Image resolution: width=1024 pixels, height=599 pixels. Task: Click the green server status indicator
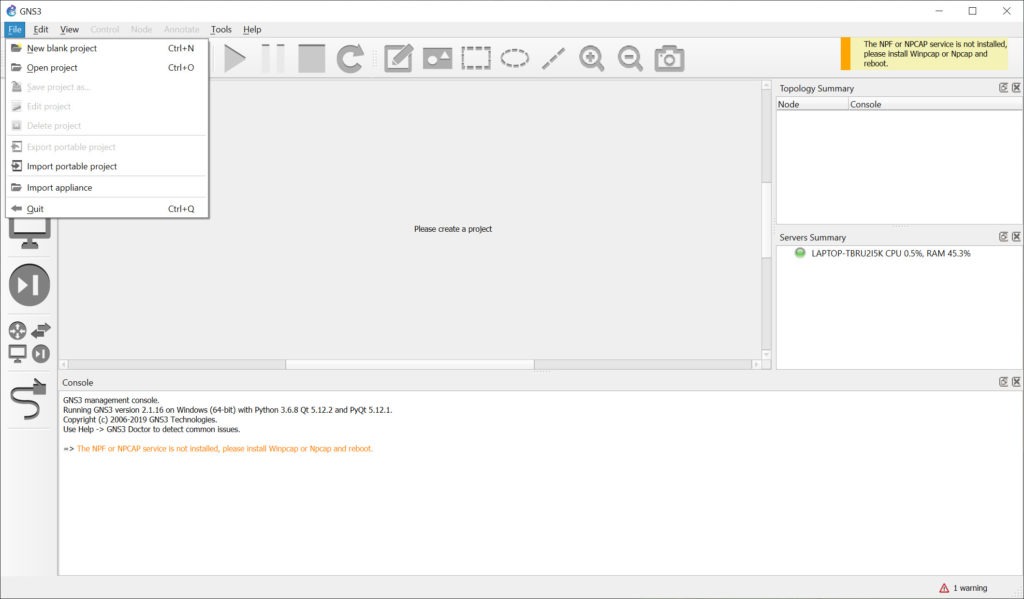point(799,253)
